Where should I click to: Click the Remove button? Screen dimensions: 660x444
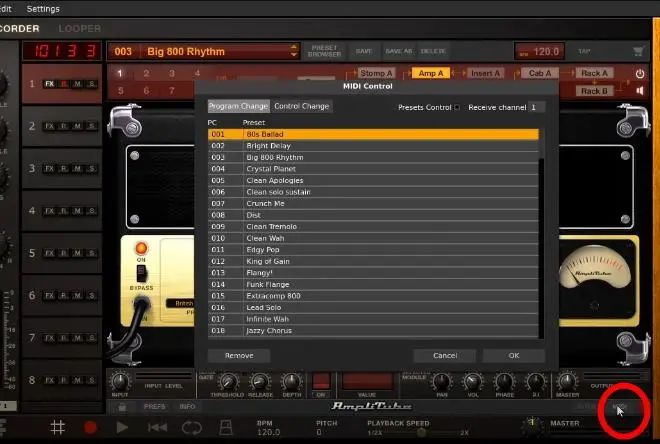(239, 356)
